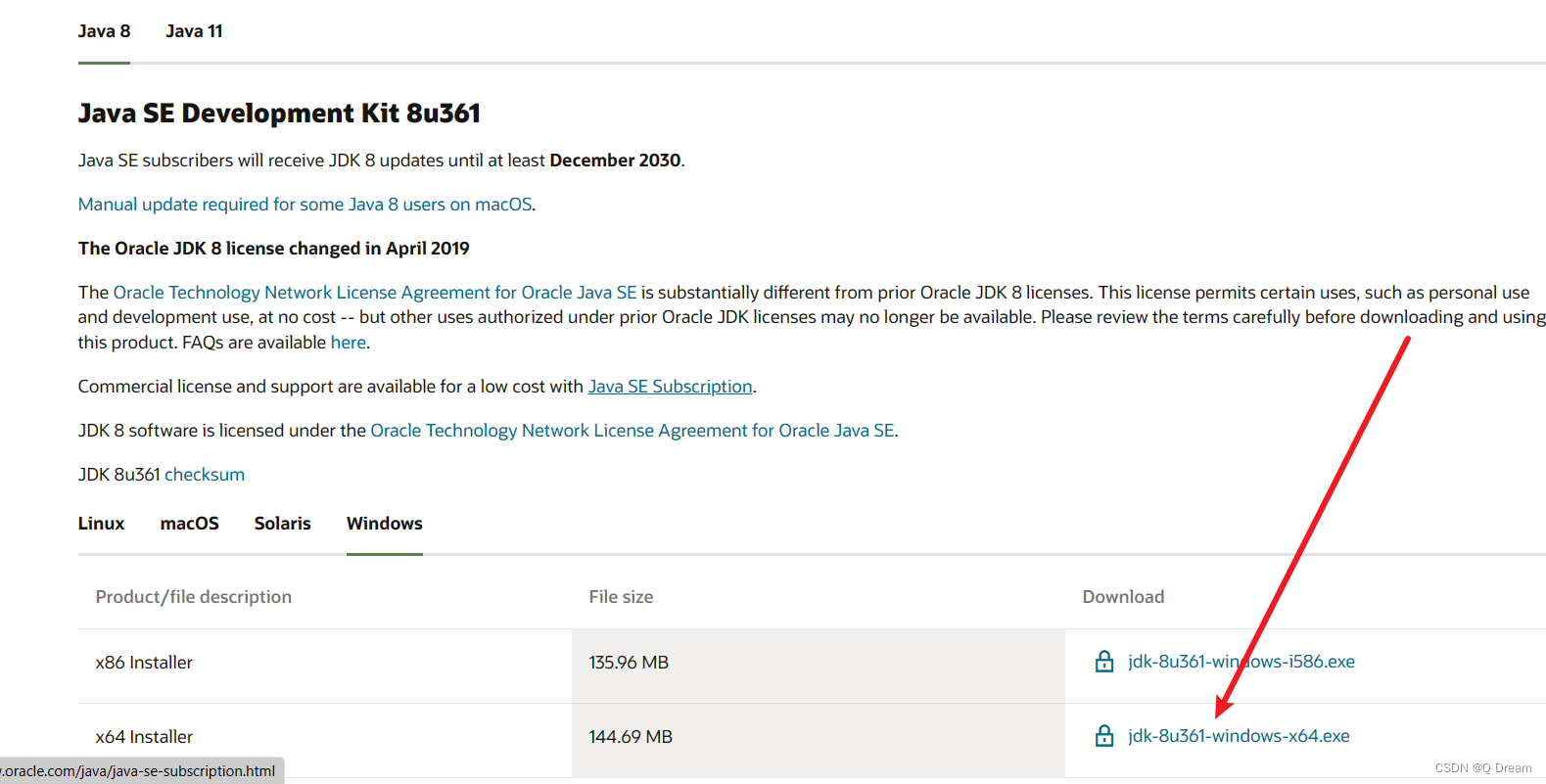The image size is (1546, 784).
Task: Click the FAQs "here" link
Action: (348, 343)
